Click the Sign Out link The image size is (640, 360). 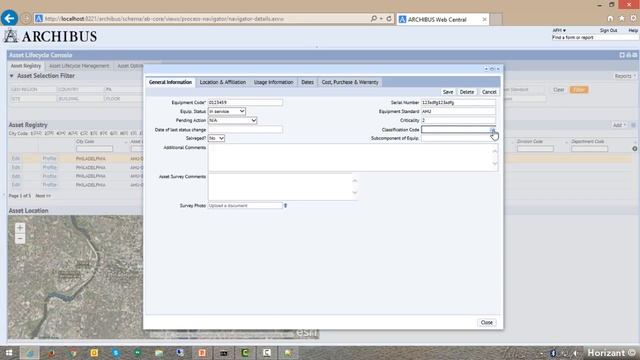608,31
